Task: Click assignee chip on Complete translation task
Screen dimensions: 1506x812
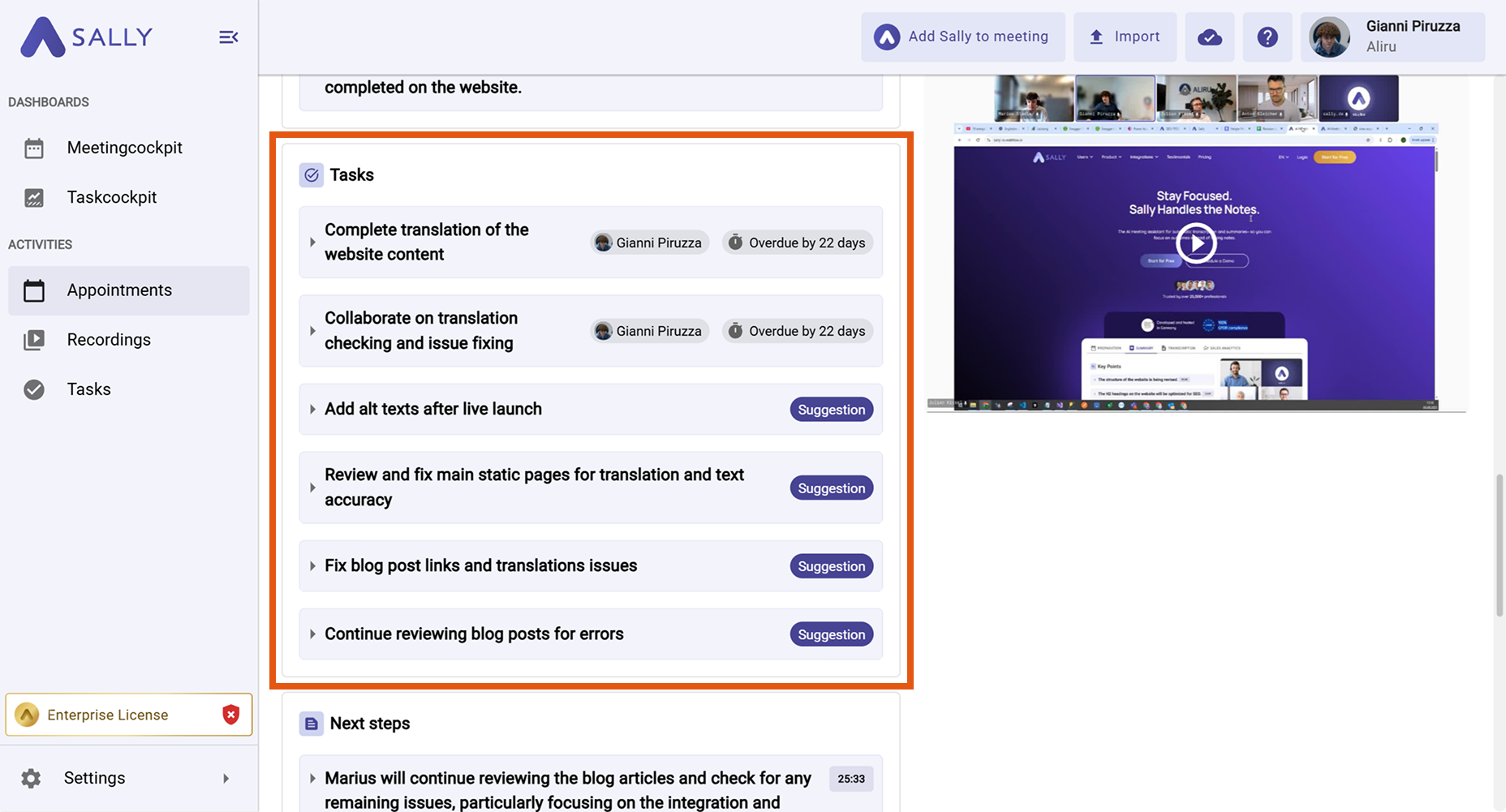Action: coord(650,243)
